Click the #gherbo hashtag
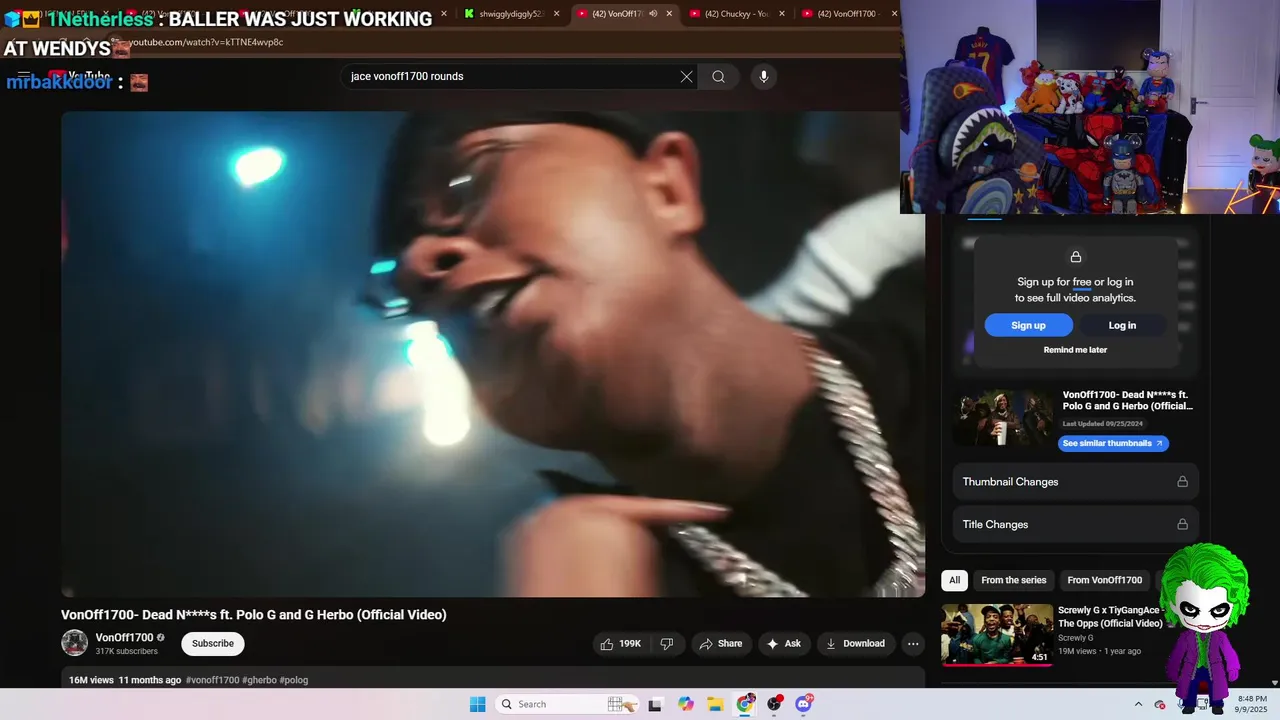Image resolution: width=1280 pixels, height=720 pixels. tap(259, 680)
